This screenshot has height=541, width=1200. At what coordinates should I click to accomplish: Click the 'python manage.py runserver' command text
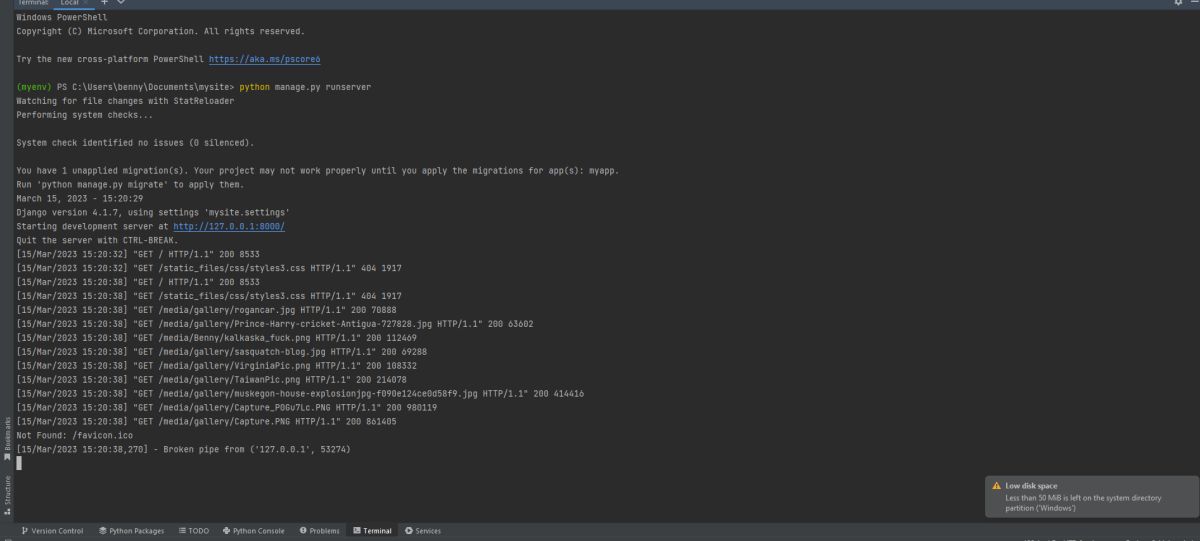[305, 87]
